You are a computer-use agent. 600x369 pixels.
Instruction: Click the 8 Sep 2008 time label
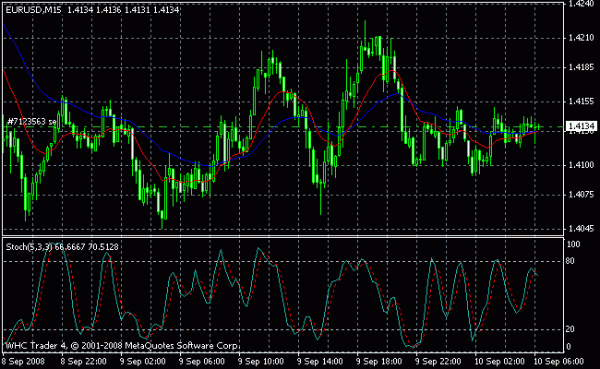[x=23, y=361]
